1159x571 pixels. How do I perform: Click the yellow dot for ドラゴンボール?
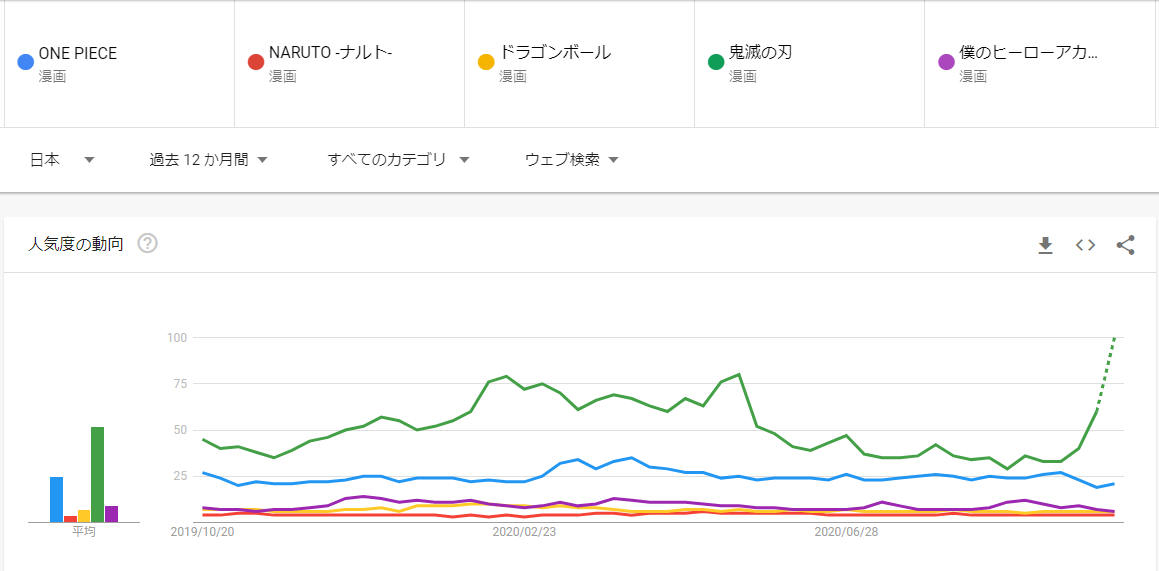(x=486, y=62)
